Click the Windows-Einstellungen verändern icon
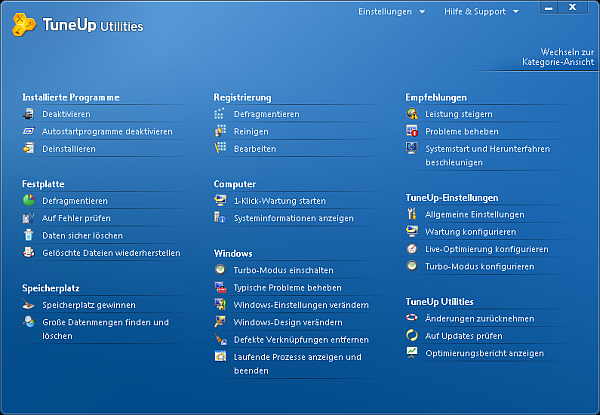 220,304
